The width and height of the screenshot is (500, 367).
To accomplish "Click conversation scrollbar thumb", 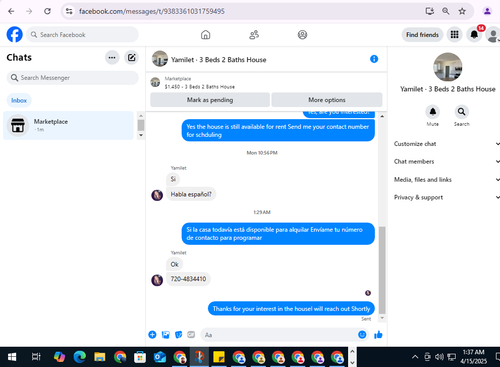I will tap(382, 270).
